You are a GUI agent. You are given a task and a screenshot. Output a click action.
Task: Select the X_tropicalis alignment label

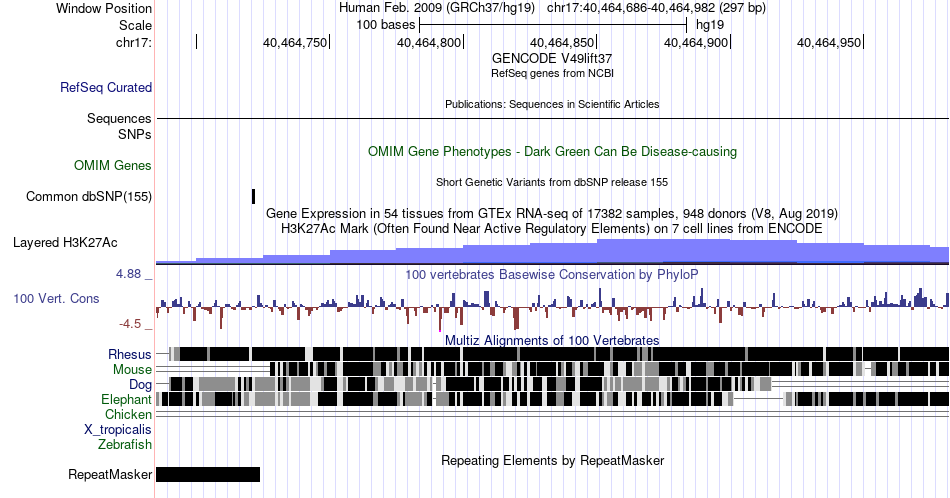[118, 430]
